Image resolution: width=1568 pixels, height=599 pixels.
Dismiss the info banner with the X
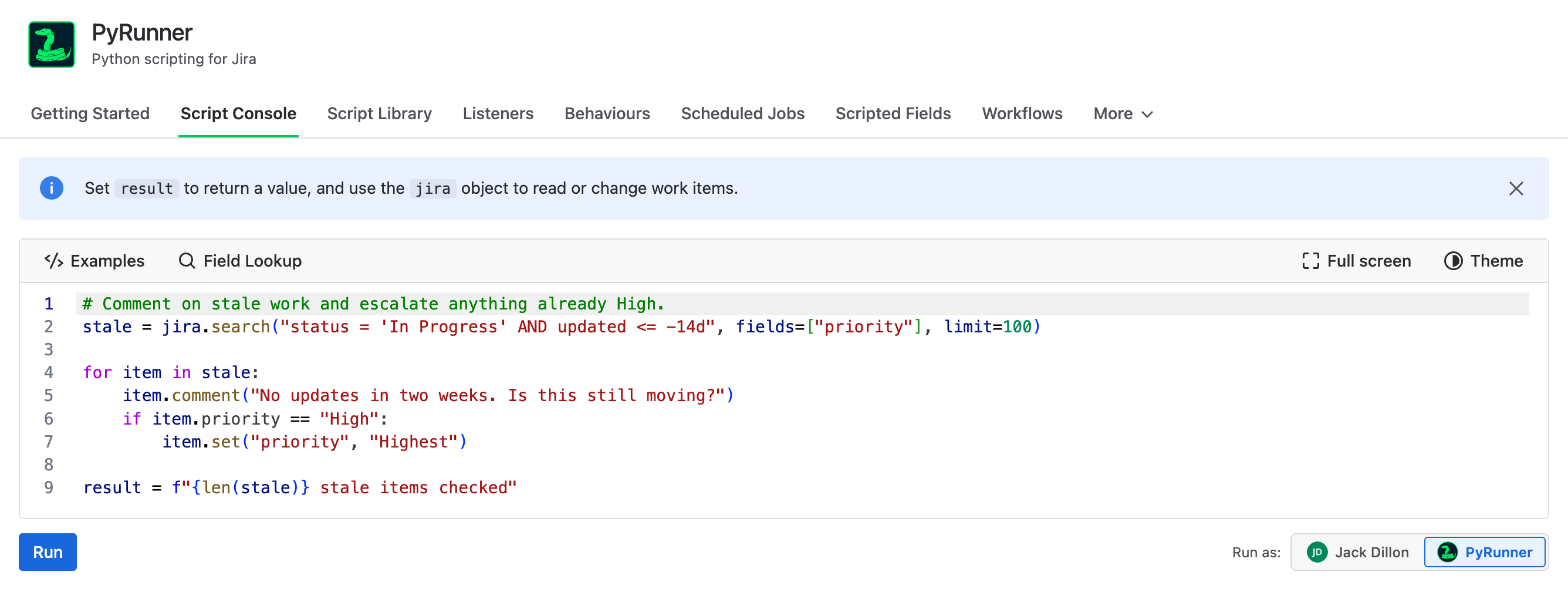click(x=1516, y=189)
